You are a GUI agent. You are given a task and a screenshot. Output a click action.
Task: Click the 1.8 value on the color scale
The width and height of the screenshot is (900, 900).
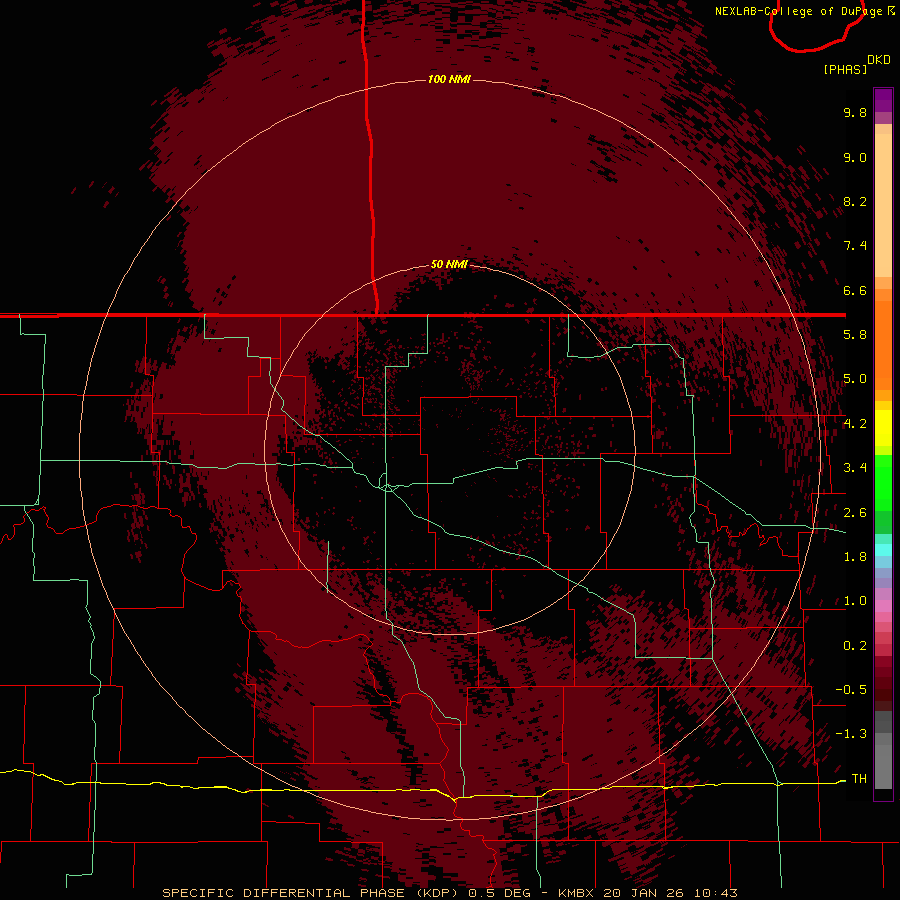point(855,557)
